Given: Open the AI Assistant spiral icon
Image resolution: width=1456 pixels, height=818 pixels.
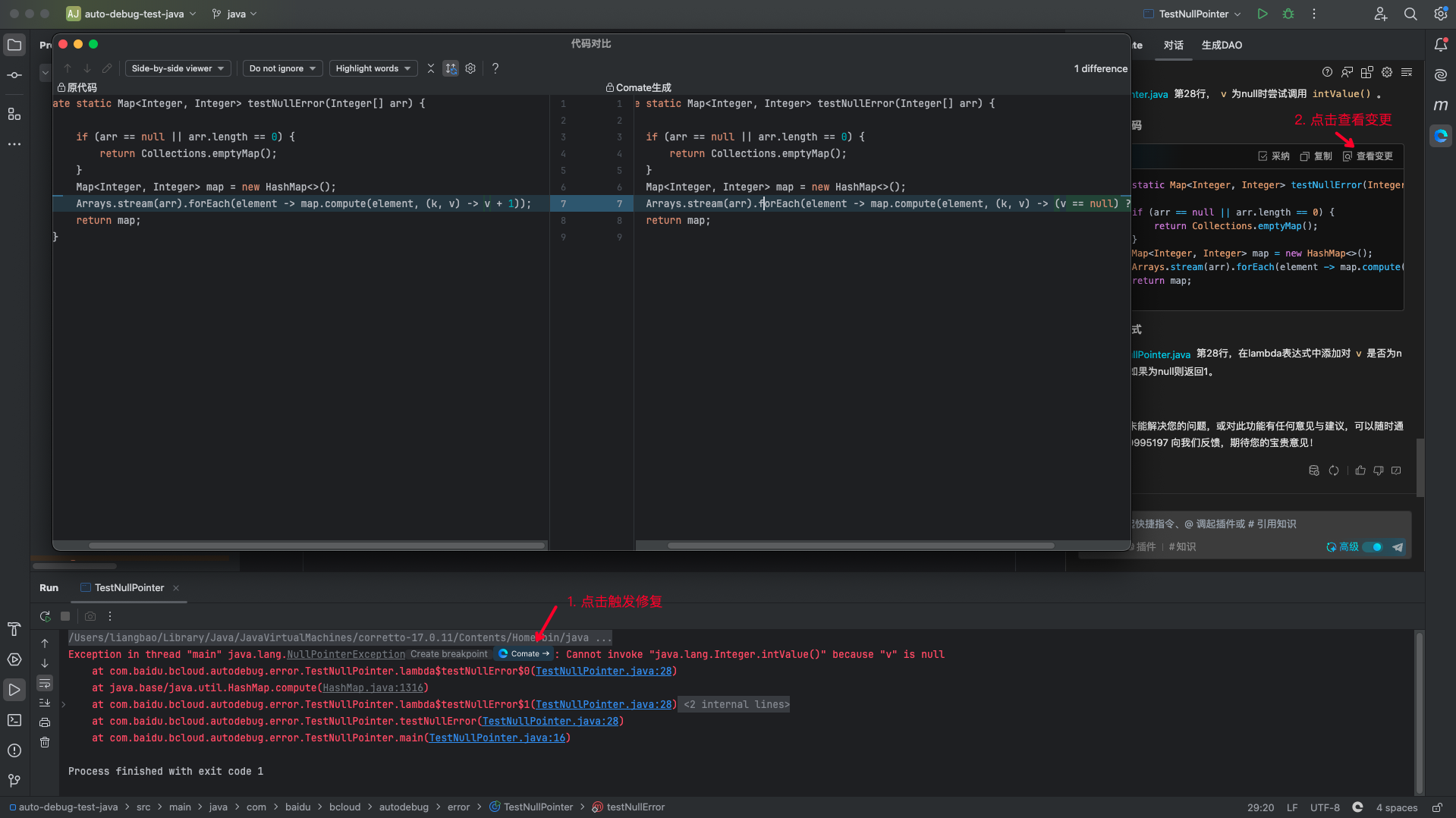Looking at the screenshot, I should [x=1440, y=75].
